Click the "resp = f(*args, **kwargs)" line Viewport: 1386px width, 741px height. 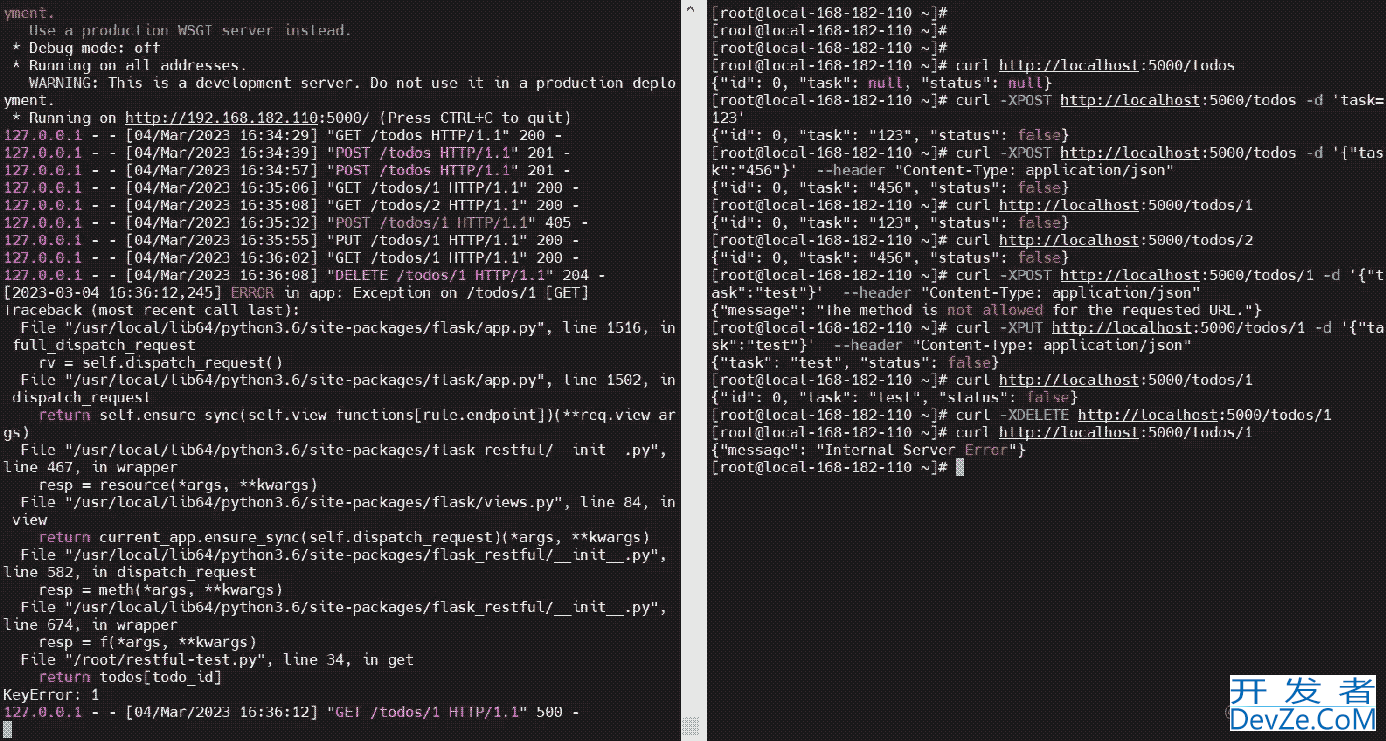click(148, 642)
